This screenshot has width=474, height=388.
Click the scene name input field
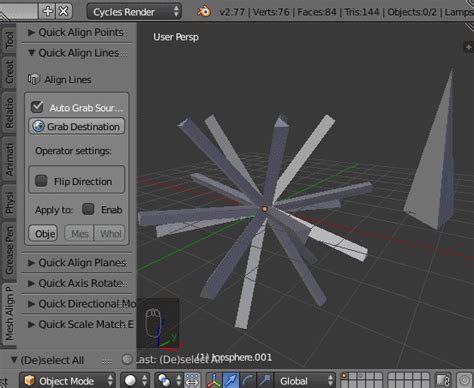coord(19,11)
